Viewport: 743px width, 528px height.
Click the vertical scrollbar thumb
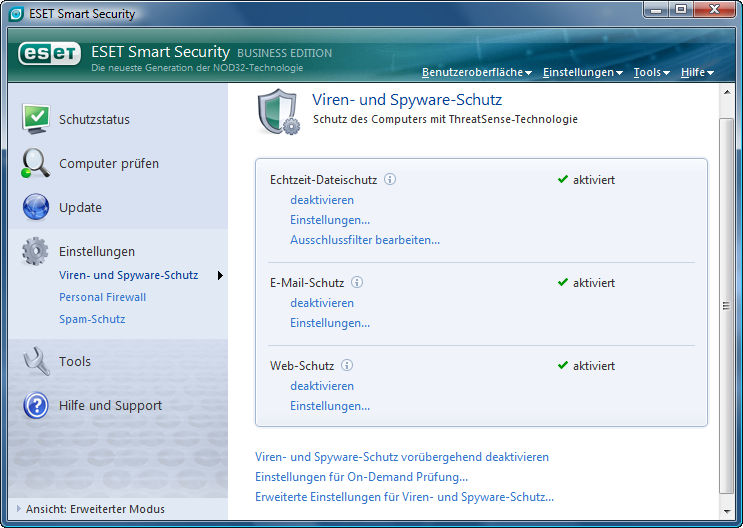[x=726, y=306]
